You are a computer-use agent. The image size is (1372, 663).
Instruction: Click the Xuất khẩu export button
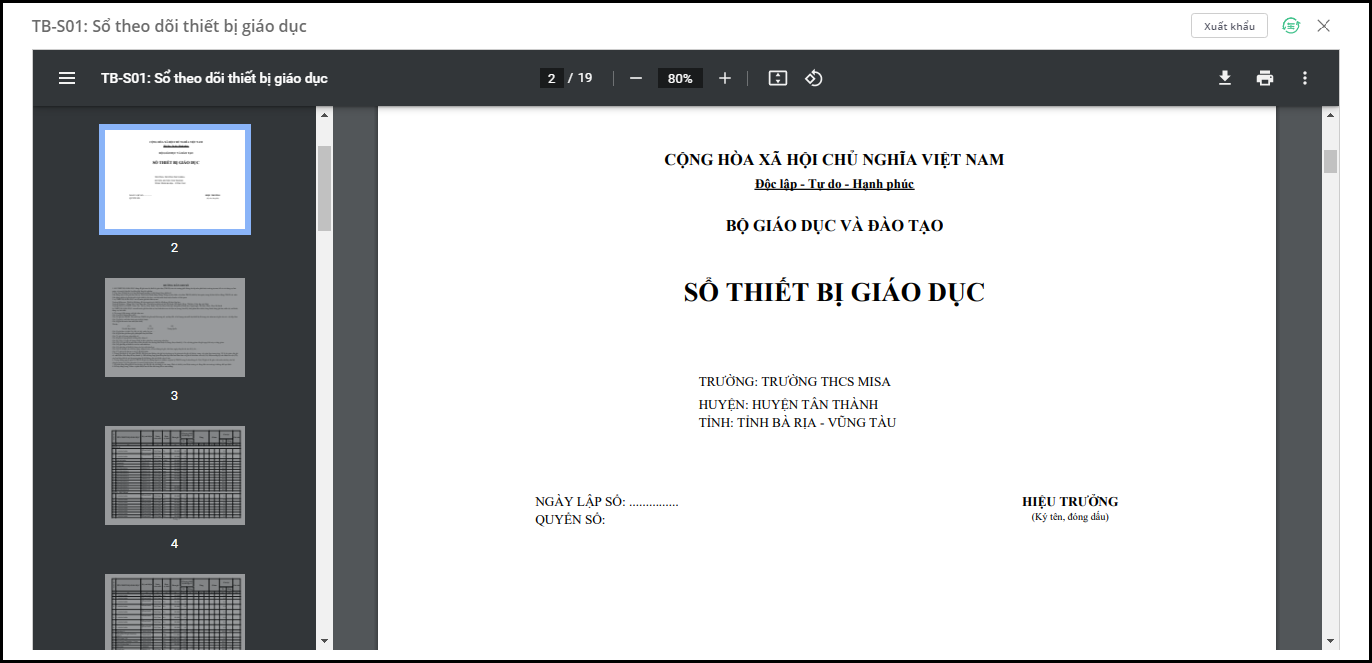1230,26
